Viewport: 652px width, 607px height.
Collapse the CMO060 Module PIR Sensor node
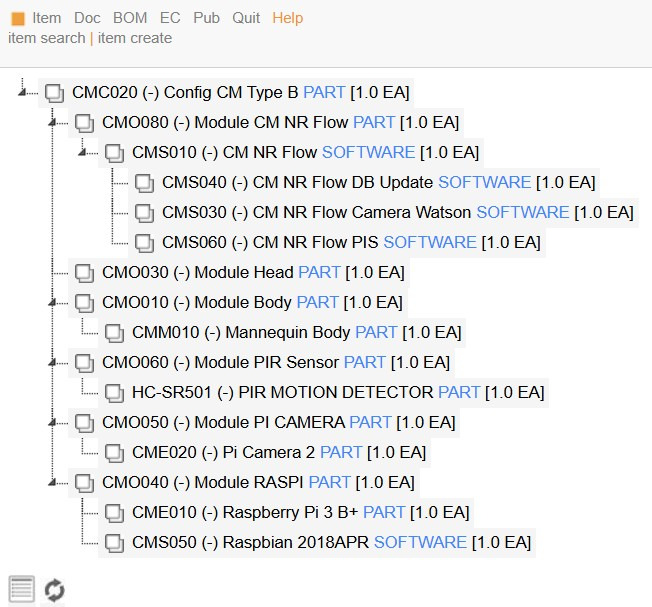52,363
